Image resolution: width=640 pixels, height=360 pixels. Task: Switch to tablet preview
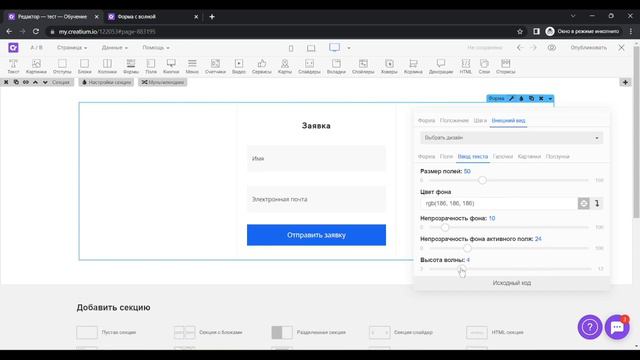pos(311,48)
